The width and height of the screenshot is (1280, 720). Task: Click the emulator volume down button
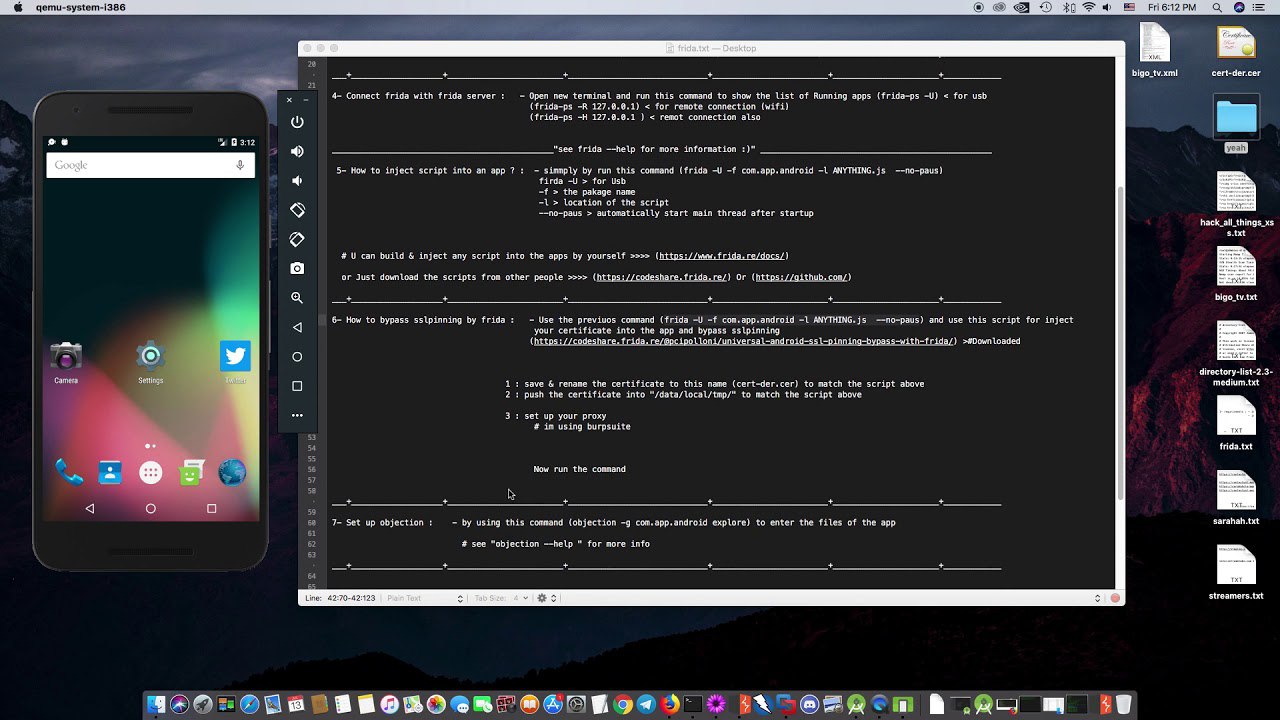(297, 180)
